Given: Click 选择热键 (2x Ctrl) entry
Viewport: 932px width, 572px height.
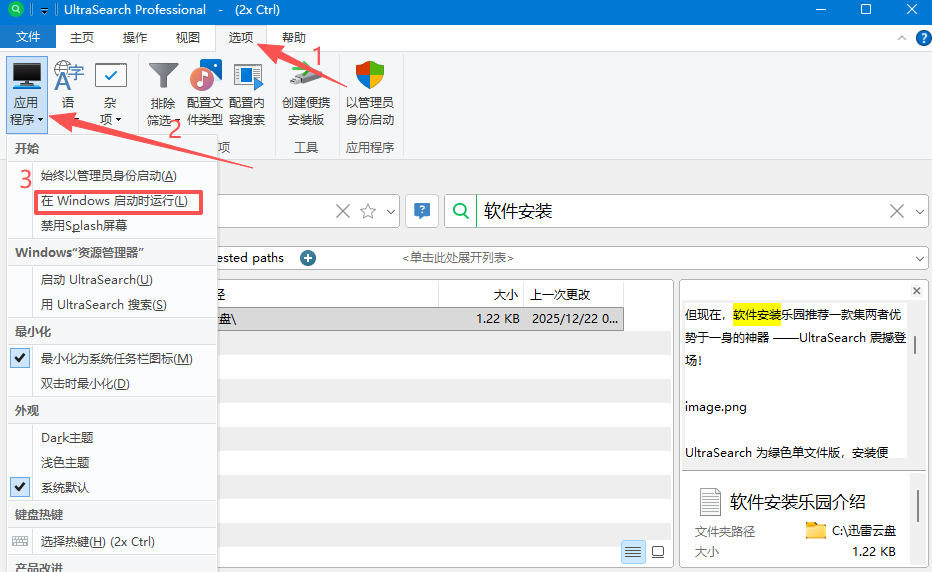Looking at the screenshot, I should [97, 541].
